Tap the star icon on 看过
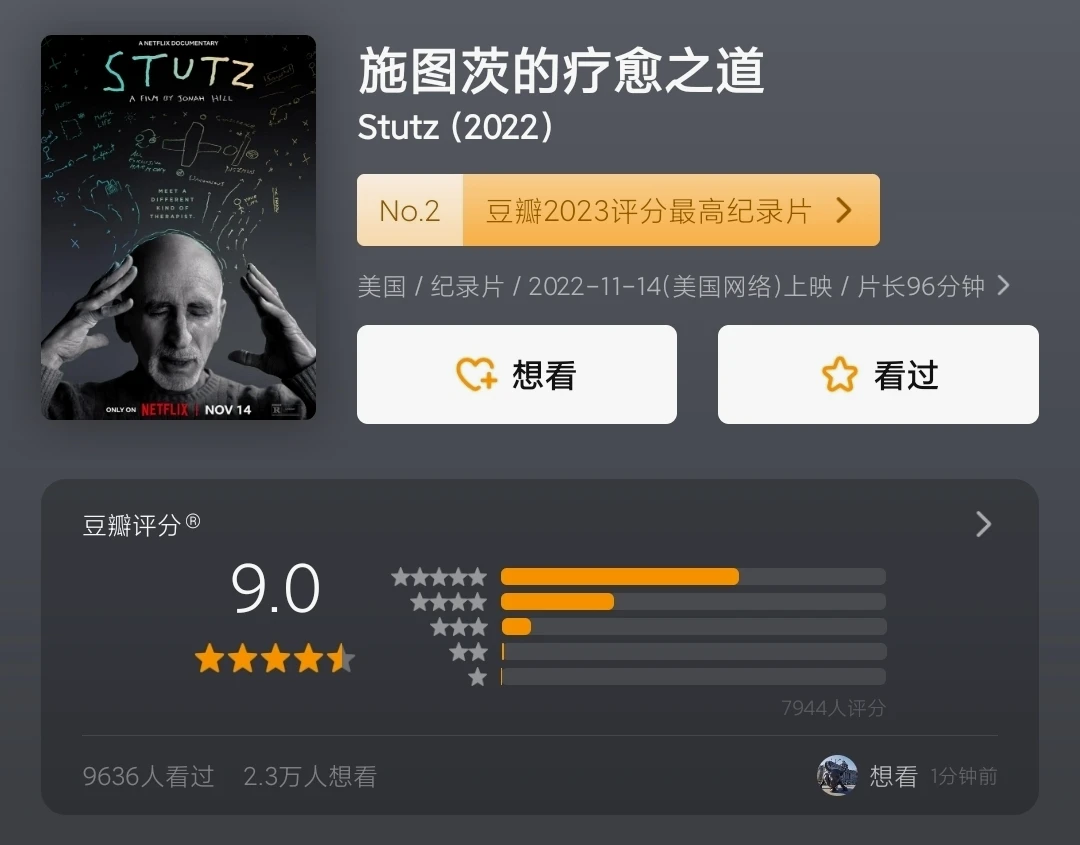The width and height of the screenshot is (1080, 845). point(840,375)
